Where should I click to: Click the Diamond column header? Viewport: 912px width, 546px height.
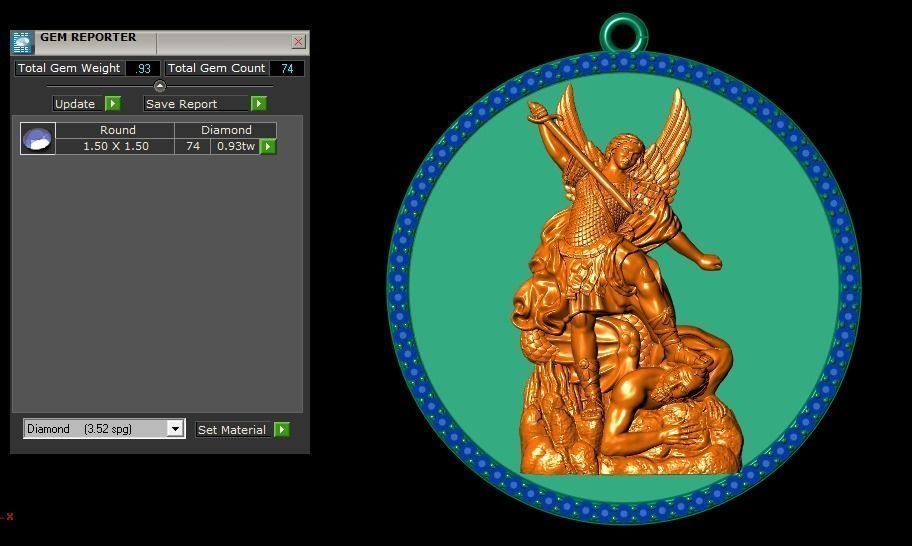(x=226, y=130)
